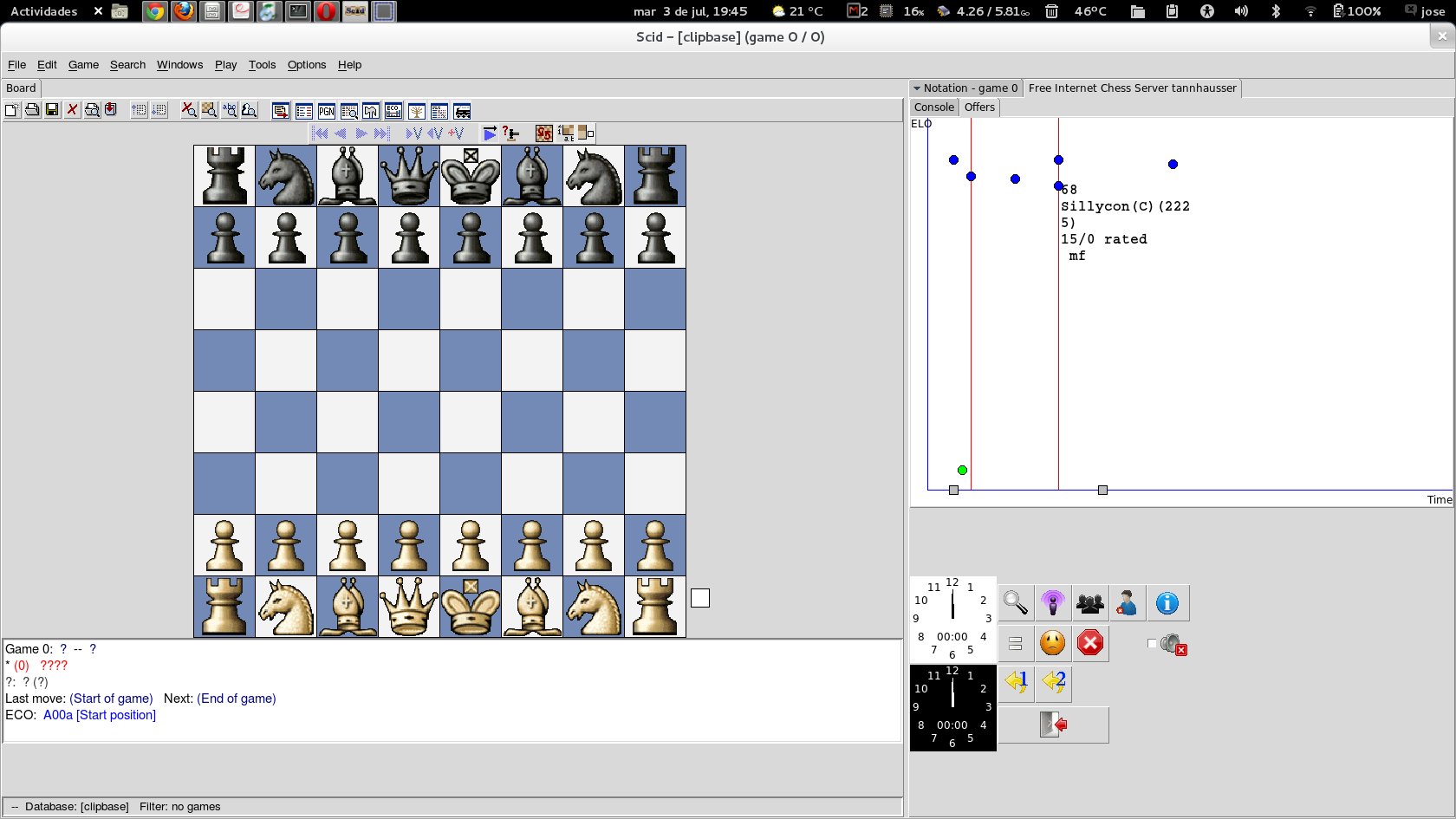Step forward one move arrow
Viewport: 1456px width, 819px height.
point(361,133)
